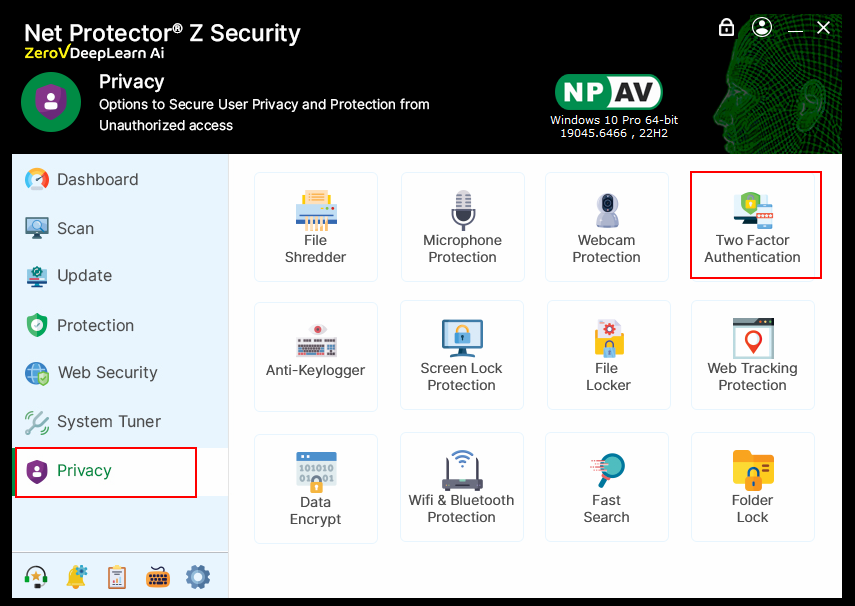
Task: Click the padlock icon in title bar
Action: click(x=727, y=27)
